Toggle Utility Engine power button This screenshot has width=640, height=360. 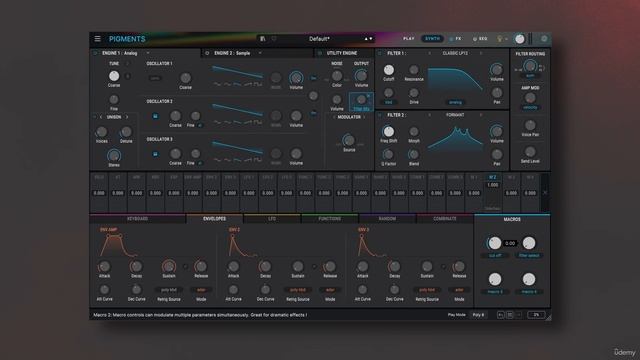tap(320, 53)
